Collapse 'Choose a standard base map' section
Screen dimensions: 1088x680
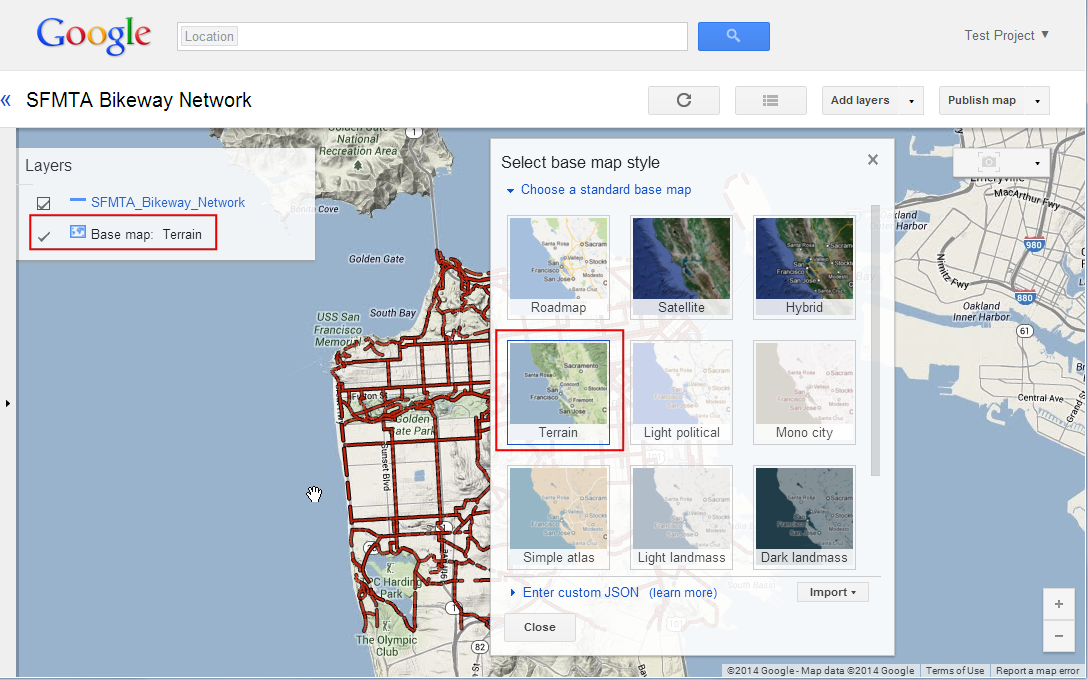coord(510,190)
